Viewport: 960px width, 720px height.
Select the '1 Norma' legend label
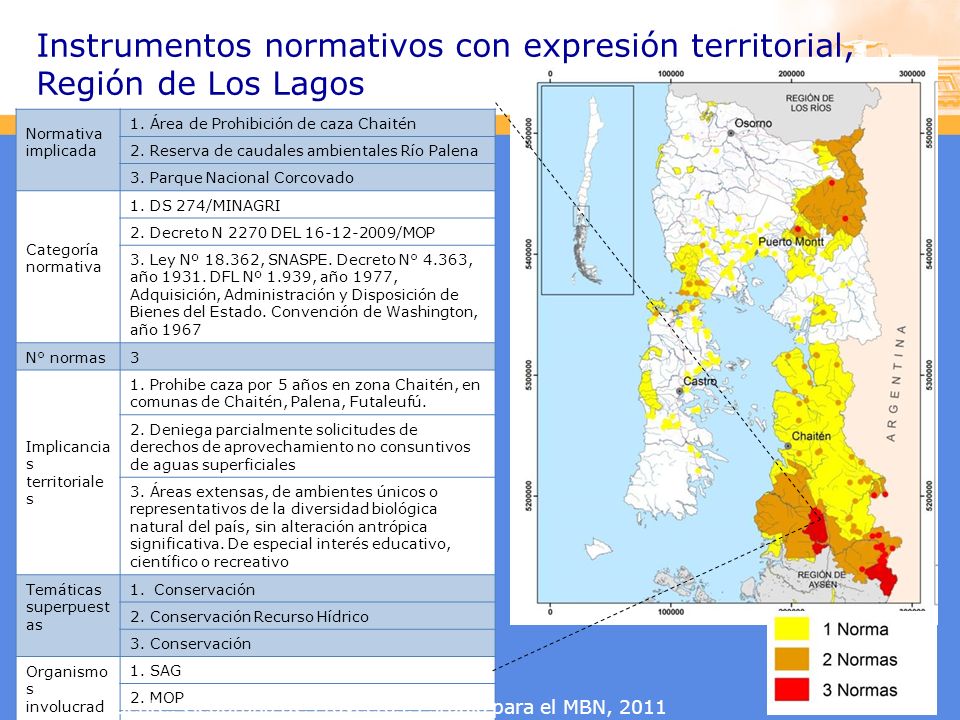(x=855, y=629)
